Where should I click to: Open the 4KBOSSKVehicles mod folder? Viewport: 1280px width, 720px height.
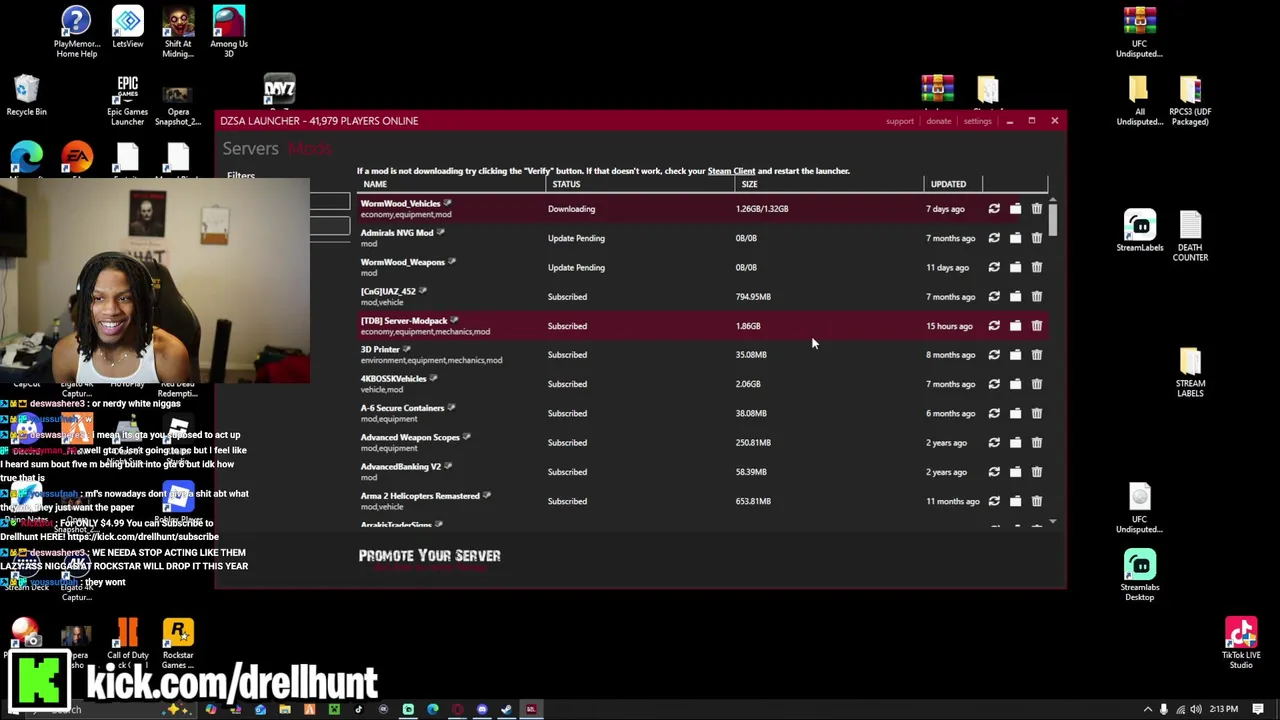pos(1015,384)
